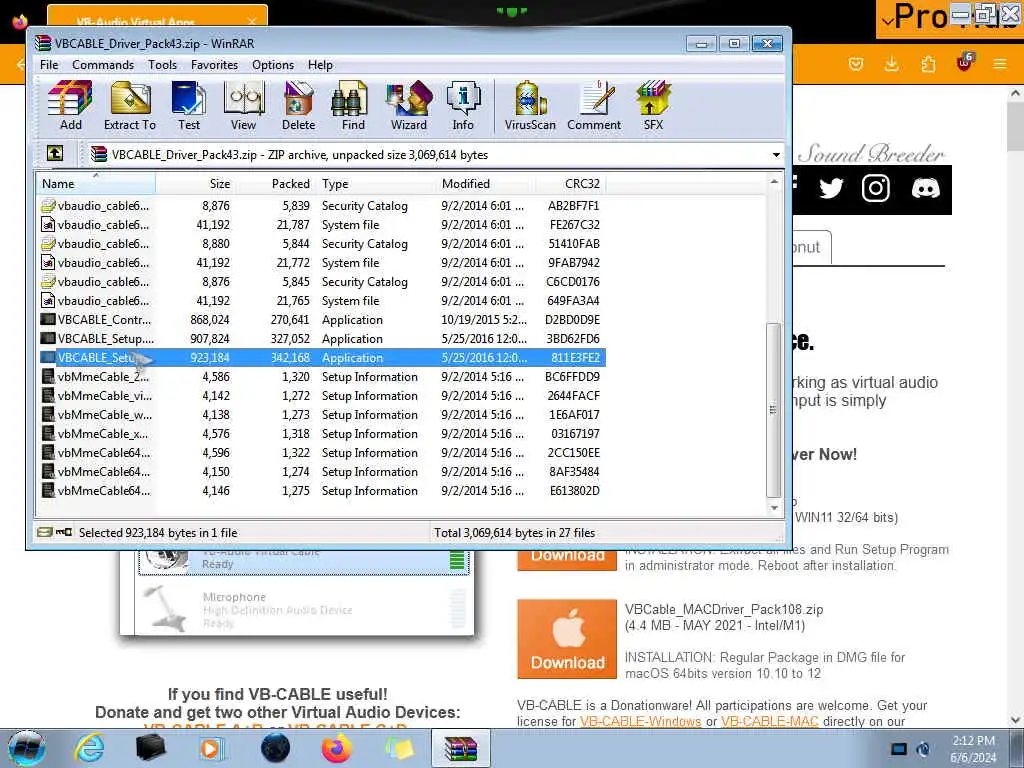Open the VB-CABLE-Windows link

[x=640, y=722]
